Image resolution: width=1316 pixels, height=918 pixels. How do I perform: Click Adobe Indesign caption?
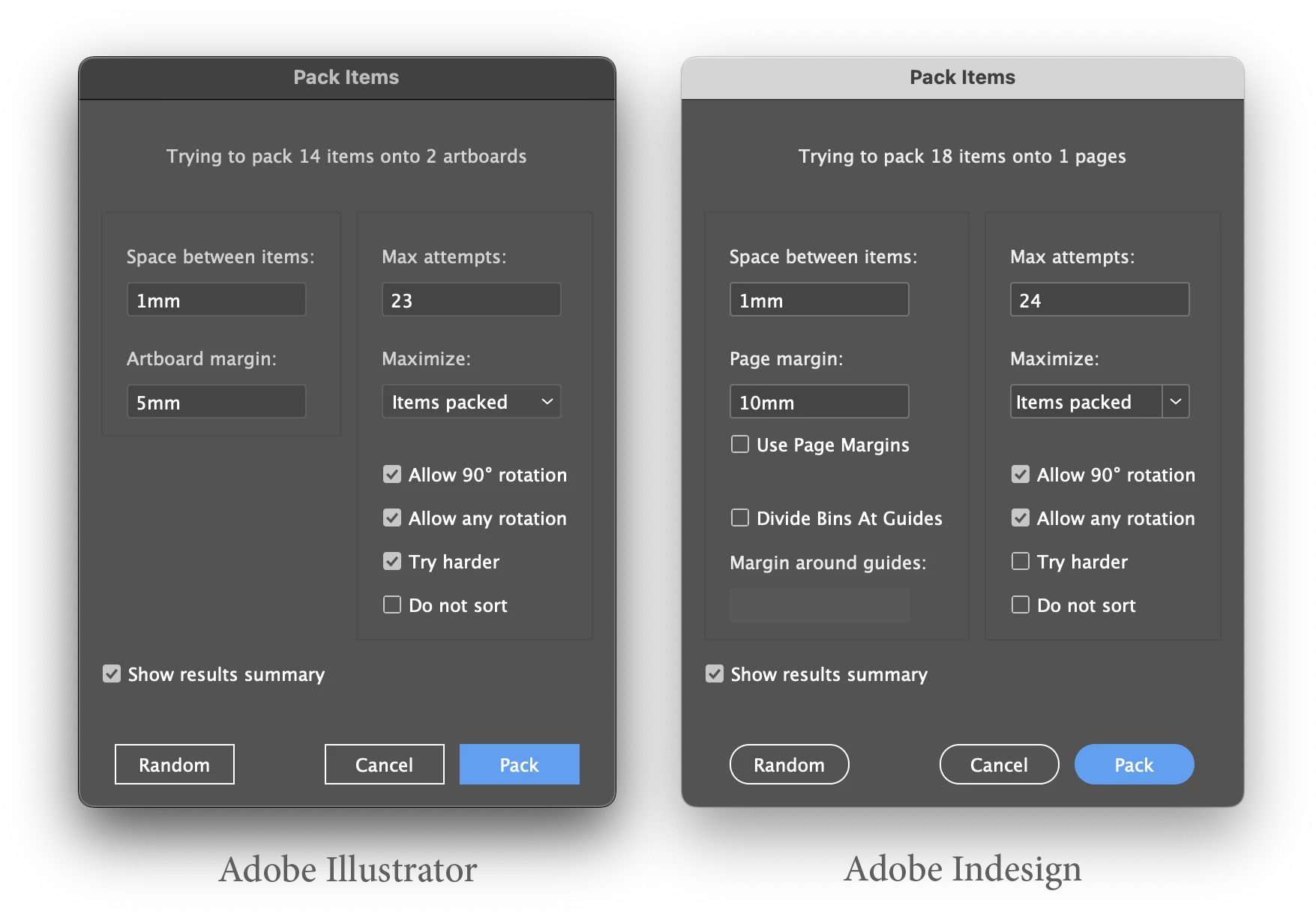tap(963, 870)
